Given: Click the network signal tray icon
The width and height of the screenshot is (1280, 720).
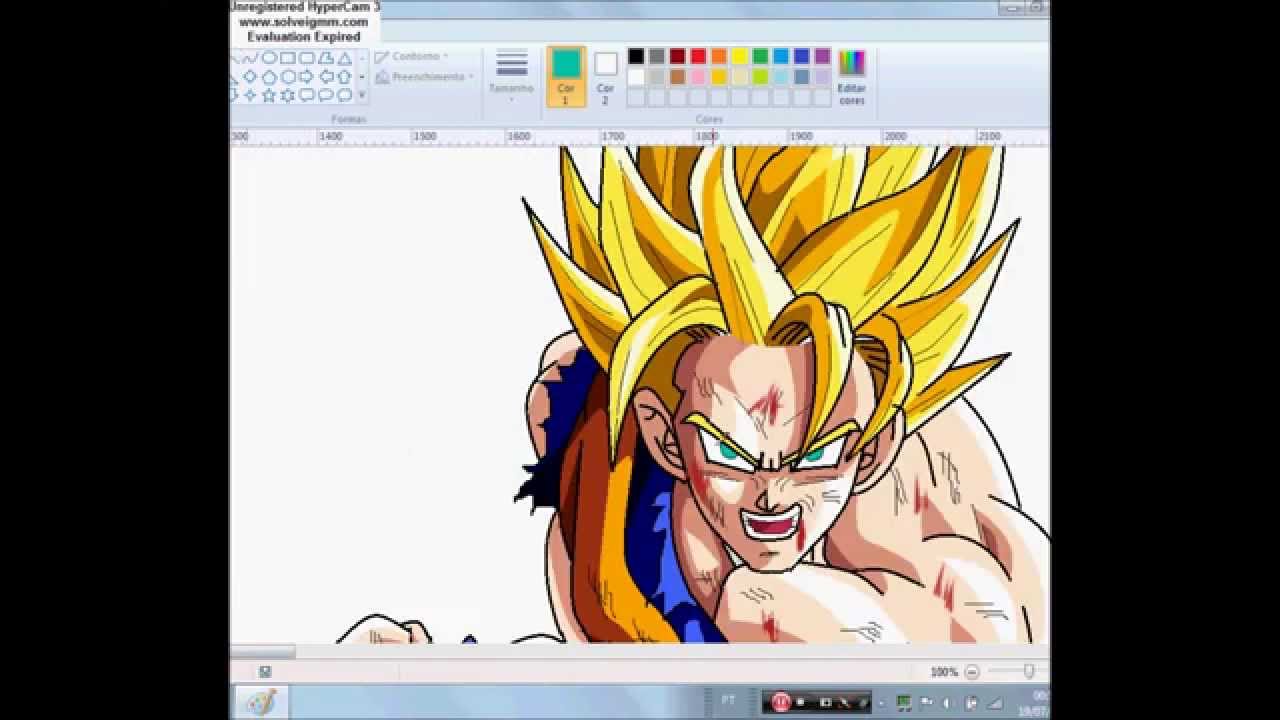Looking at the screenshot, I should (995, 702).
